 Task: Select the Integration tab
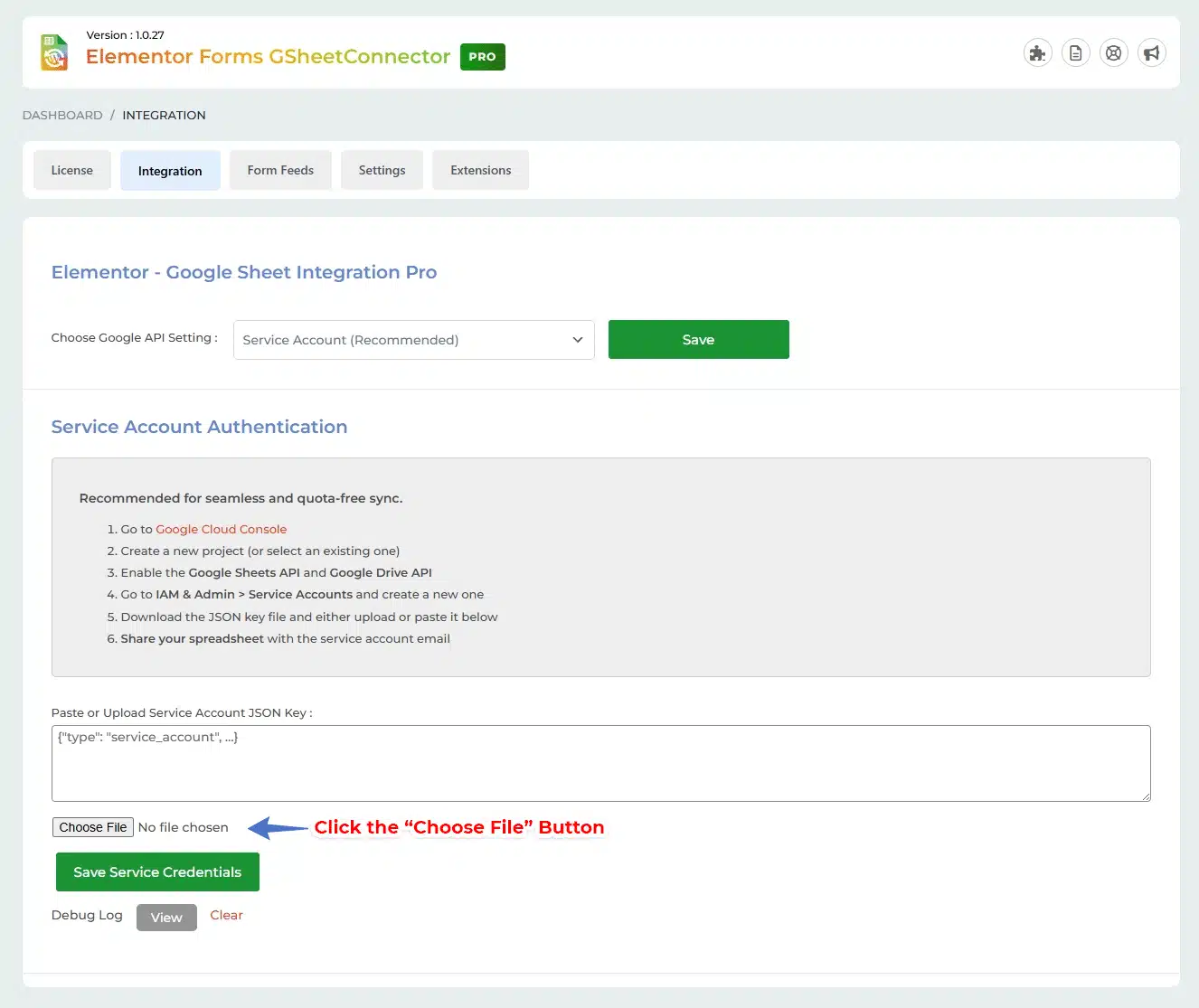coord(170,171)
